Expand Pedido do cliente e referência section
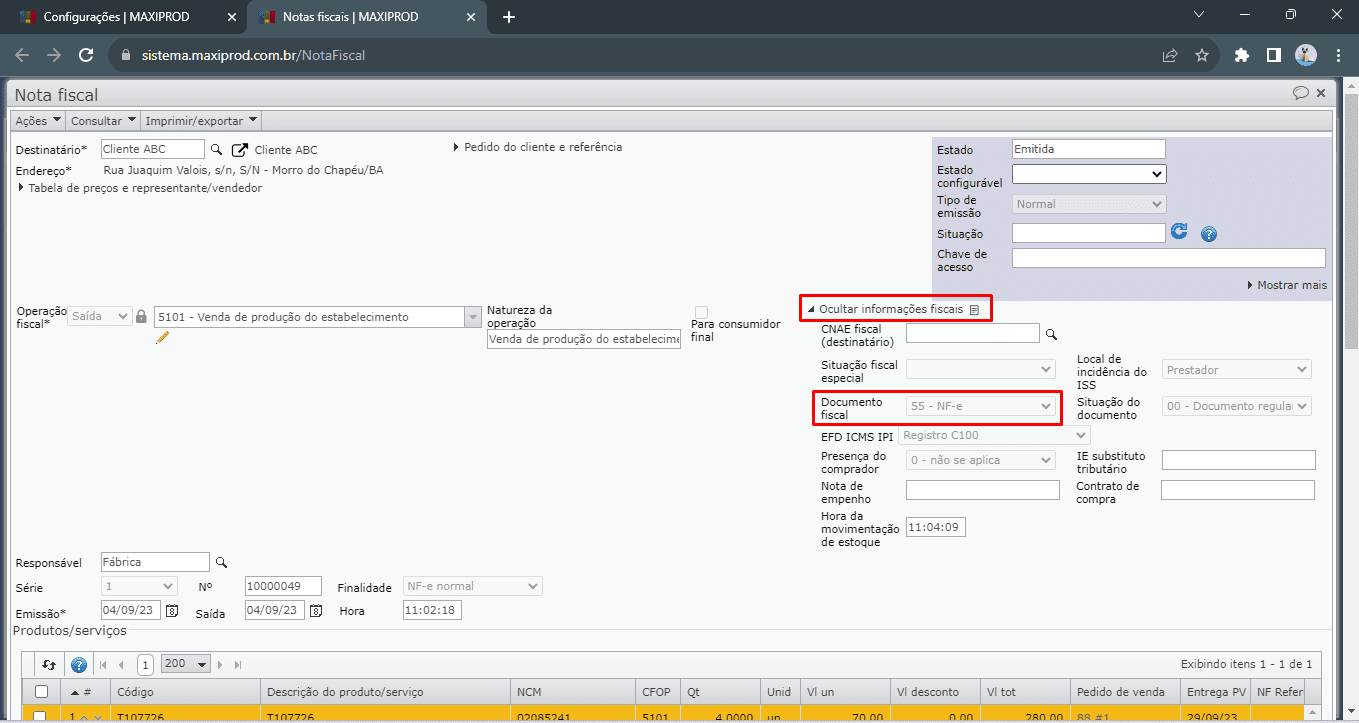1359x723 pixels. (x=538, y=147)
